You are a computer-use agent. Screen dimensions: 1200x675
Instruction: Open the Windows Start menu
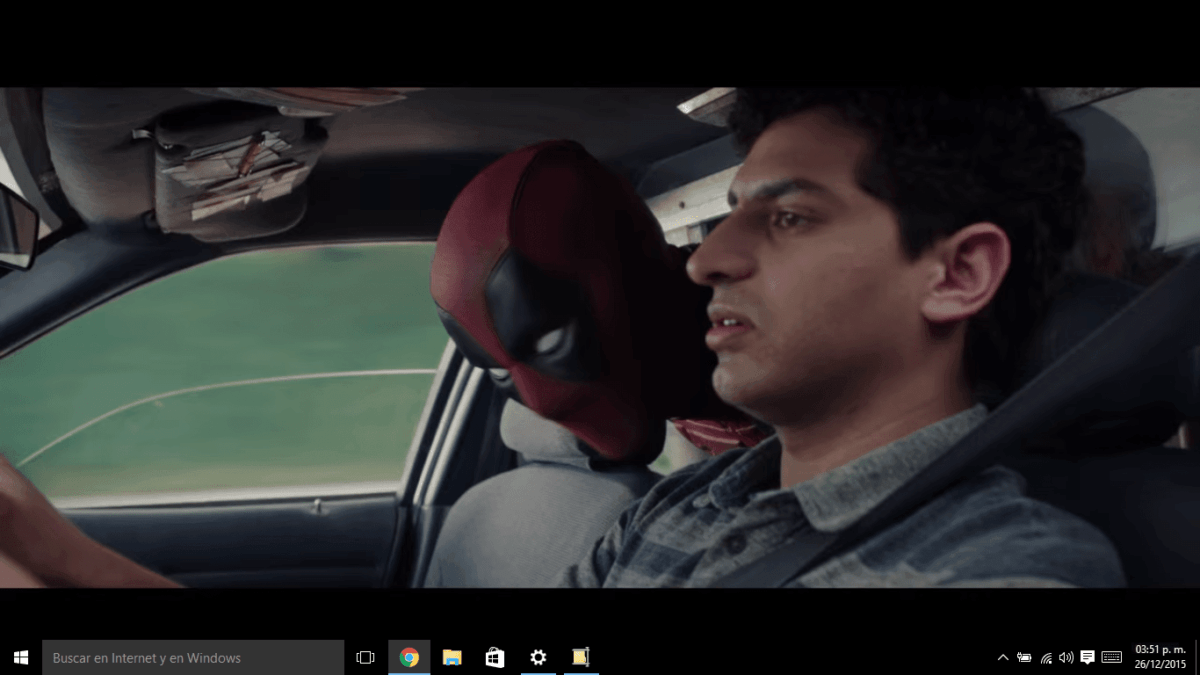[21, 657]
